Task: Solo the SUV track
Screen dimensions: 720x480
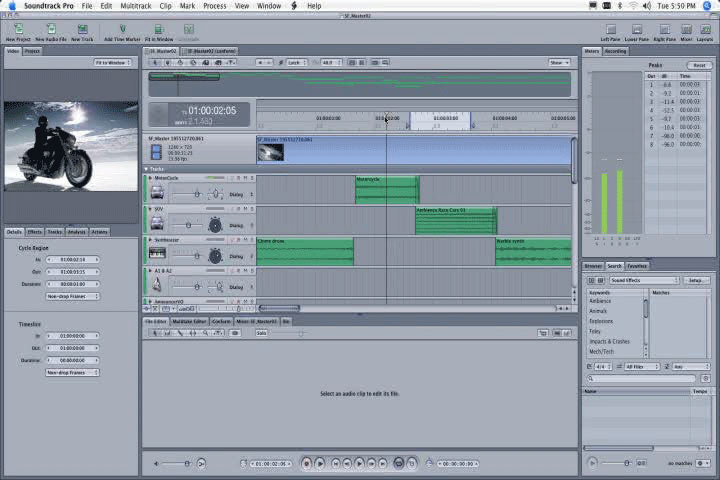Action: (252, 209)
